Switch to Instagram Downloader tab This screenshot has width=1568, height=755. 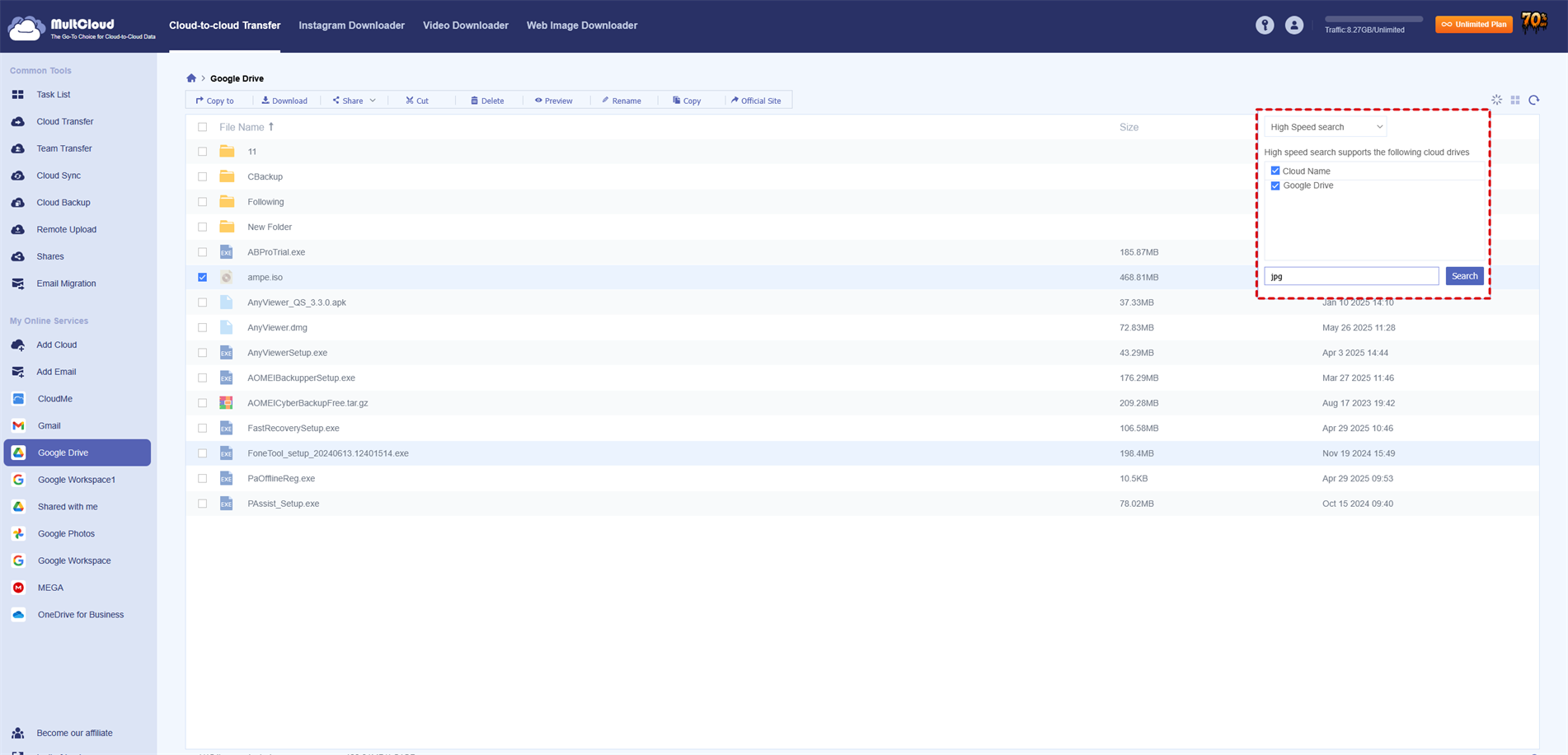[351, 26]
